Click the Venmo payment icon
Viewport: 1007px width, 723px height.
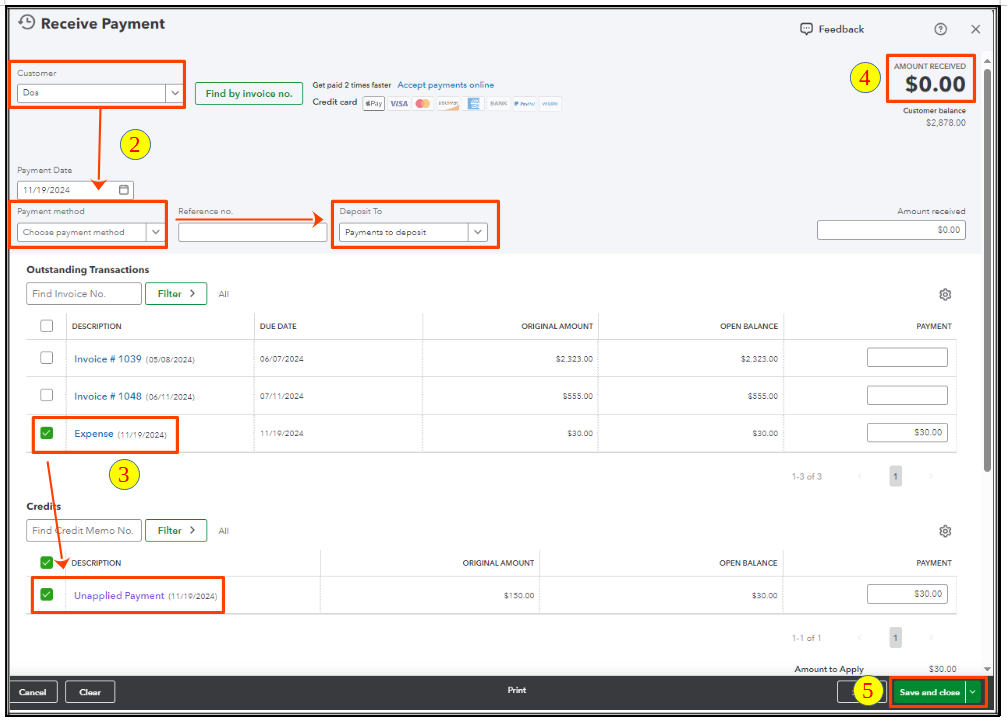click(x=549, y=102)
